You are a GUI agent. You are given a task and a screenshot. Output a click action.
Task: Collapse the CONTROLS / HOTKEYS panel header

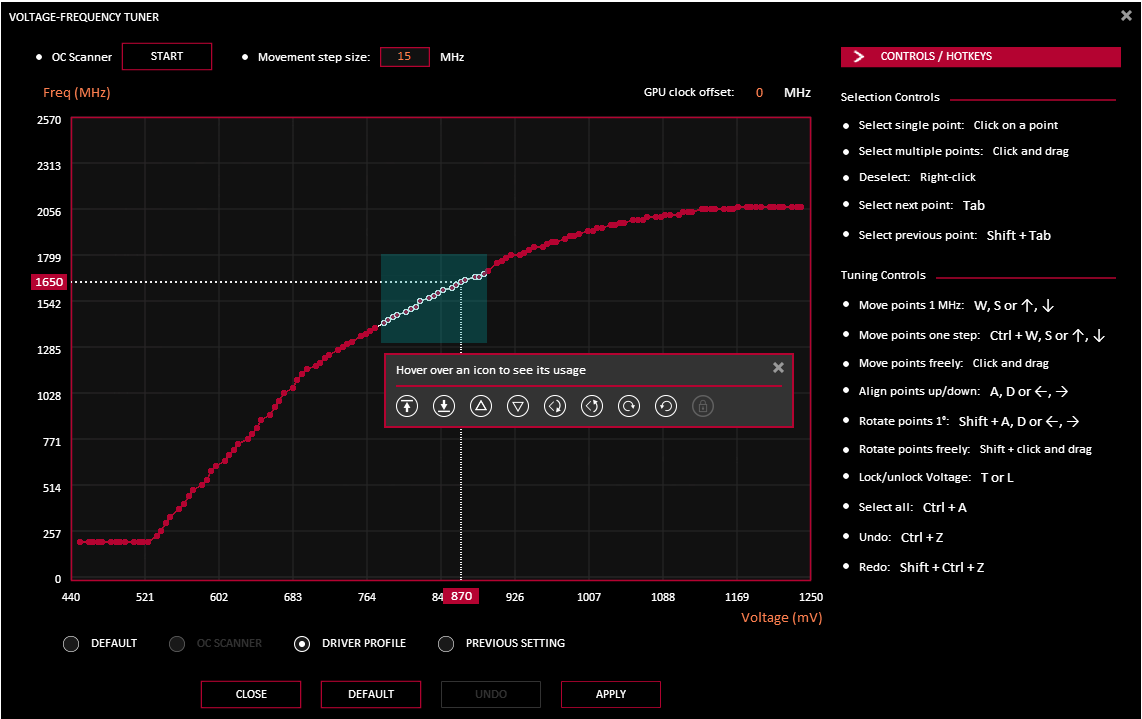pos(980,57)
